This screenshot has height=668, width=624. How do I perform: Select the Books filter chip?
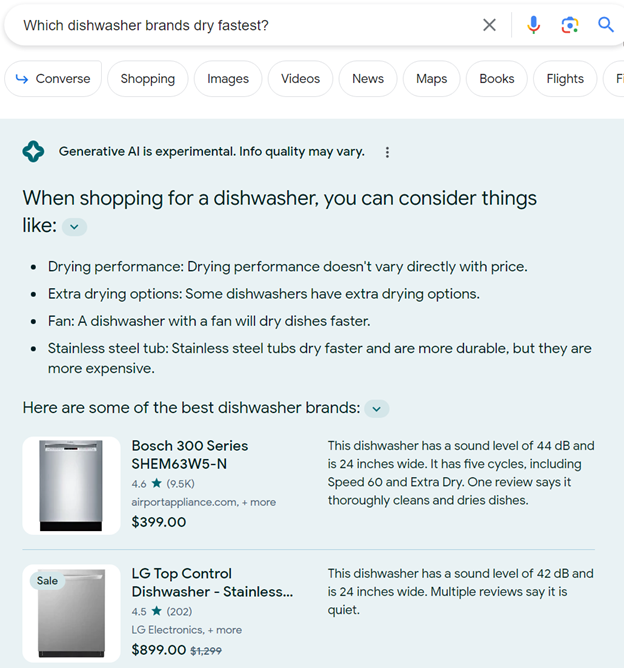[496, 79]
